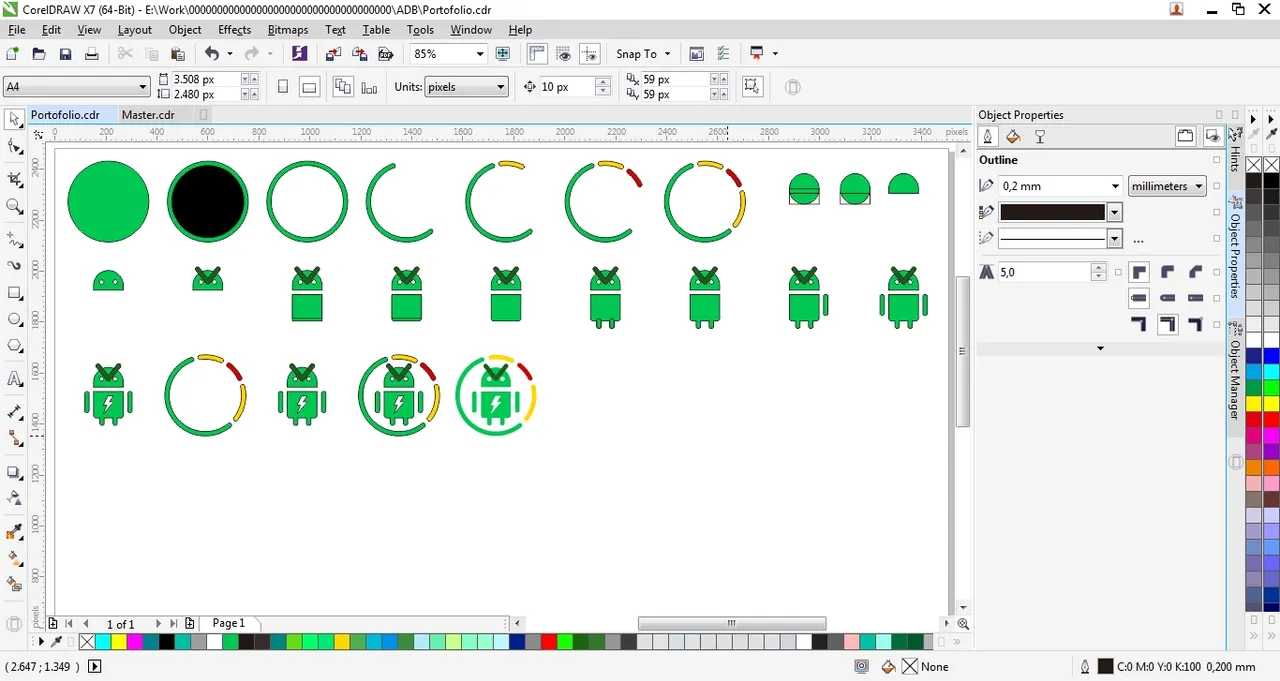This screenshot has width=1280, height=681.
Task: Toggle Show Grid
Action: click(564, 54)
